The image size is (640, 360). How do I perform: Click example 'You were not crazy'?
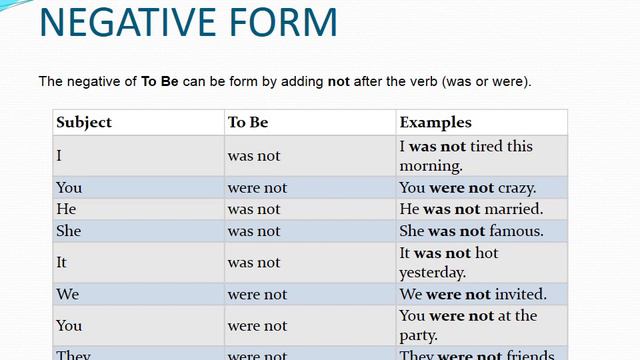coord(467,188)
